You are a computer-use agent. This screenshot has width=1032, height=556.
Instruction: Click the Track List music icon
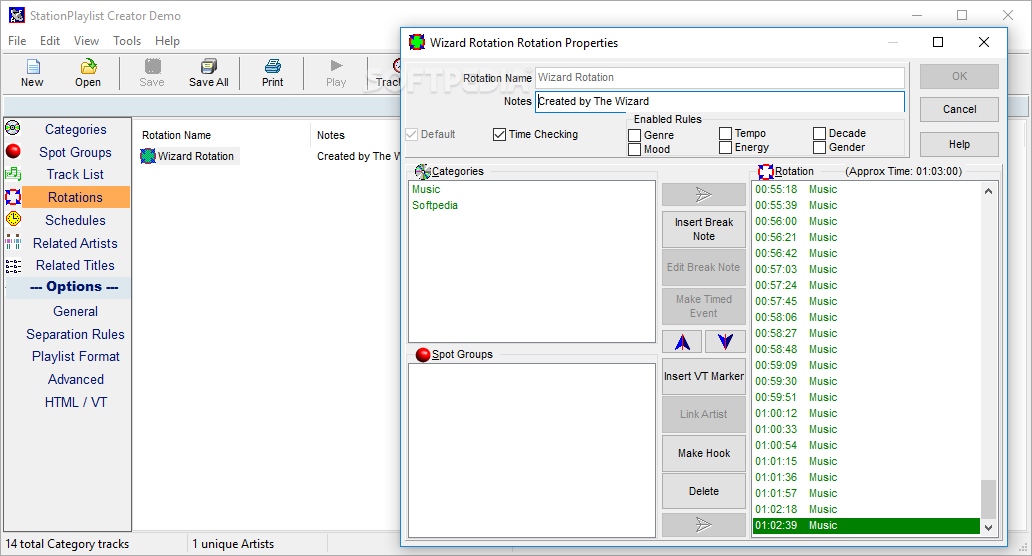click(13, 174)
